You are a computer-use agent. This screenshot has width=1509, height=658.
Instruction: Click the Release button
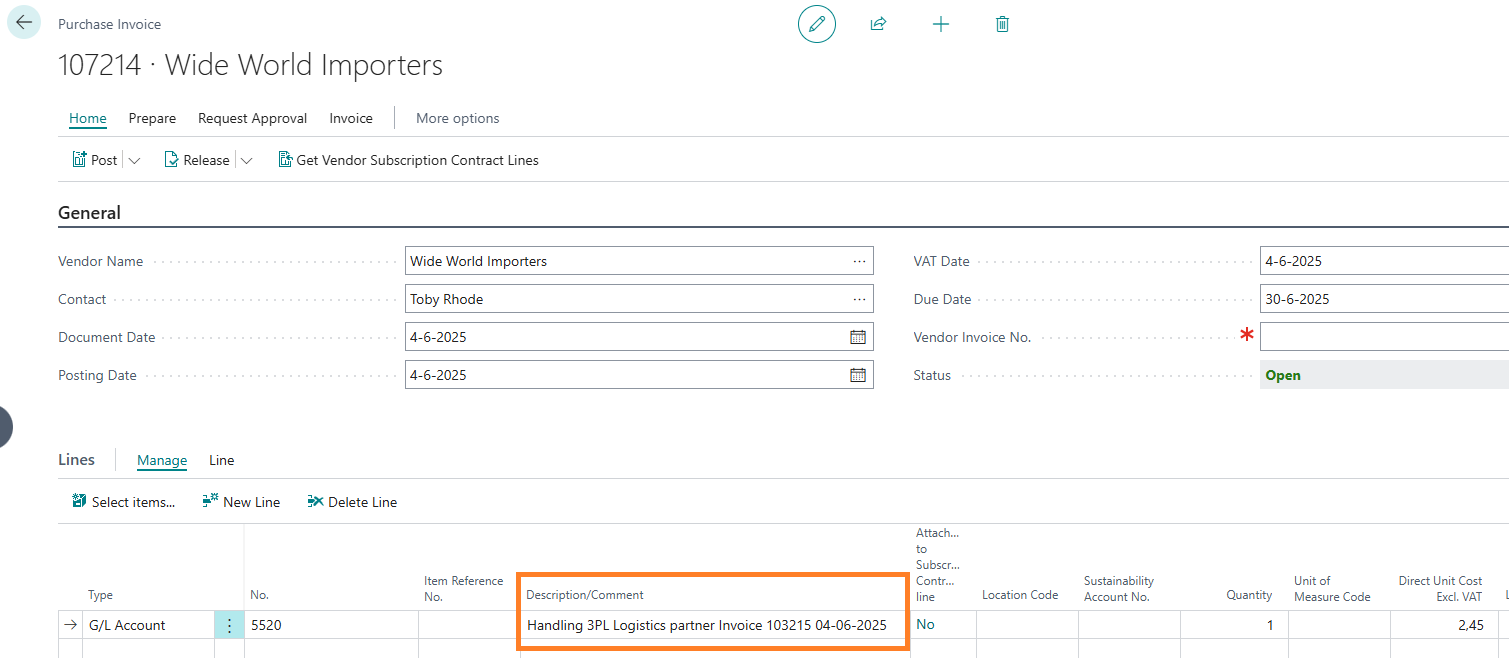coord(197,160)
